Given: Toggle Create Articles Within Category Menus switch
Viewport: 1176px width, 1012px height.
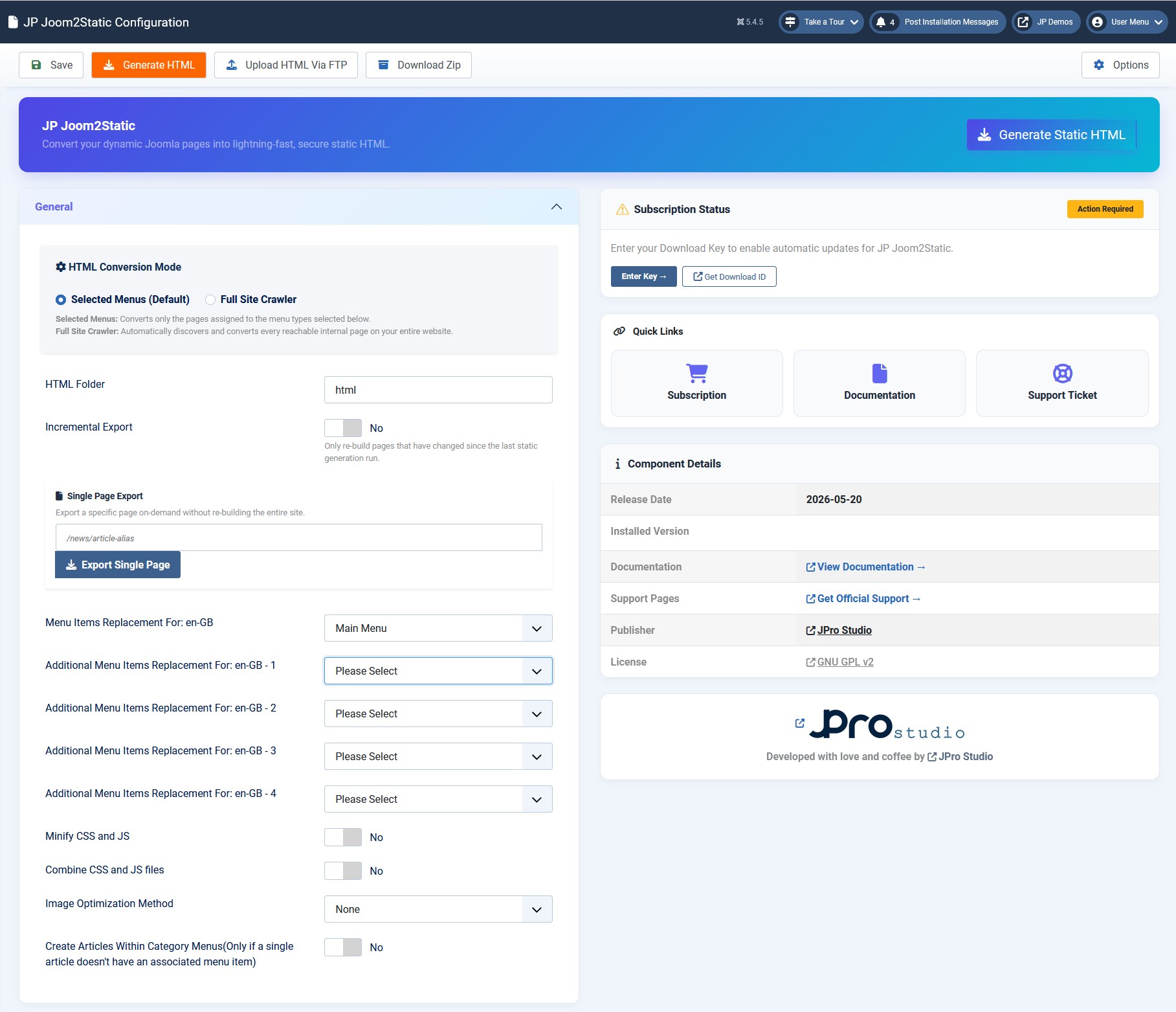Looking at the screenshot, I should (x=343, y=947).
